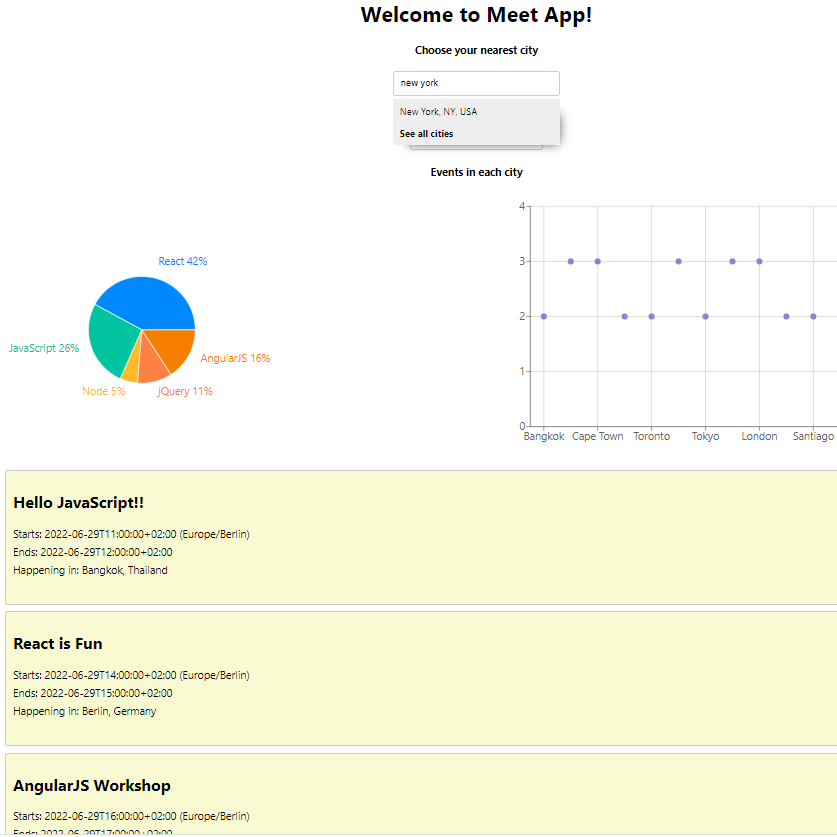
Task: Click Hello JavaScript start time line
Action: (x=131, y=534)
